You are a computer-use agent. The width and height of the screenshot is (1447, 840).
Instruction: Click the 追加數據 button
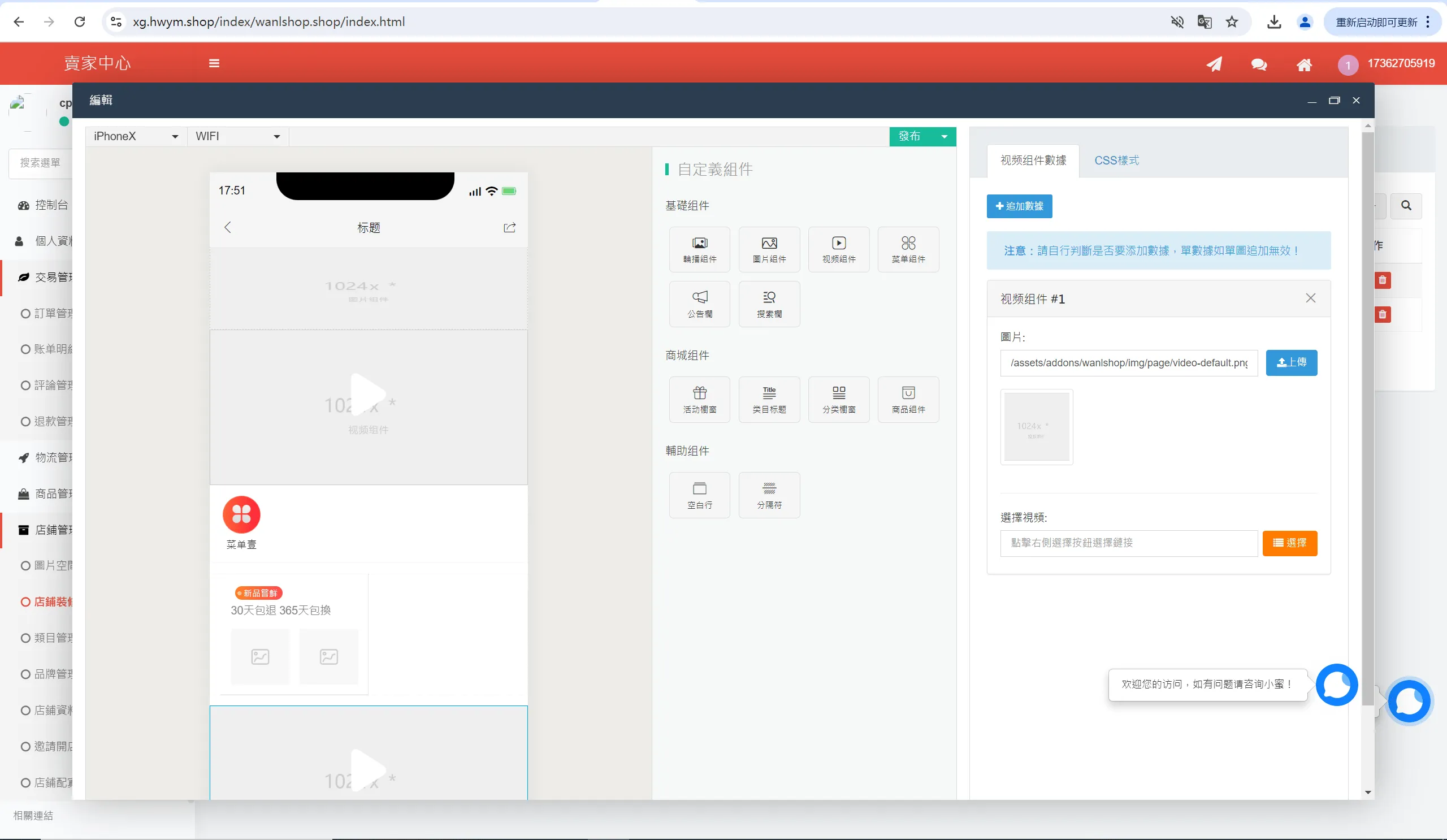[1019, 206]
